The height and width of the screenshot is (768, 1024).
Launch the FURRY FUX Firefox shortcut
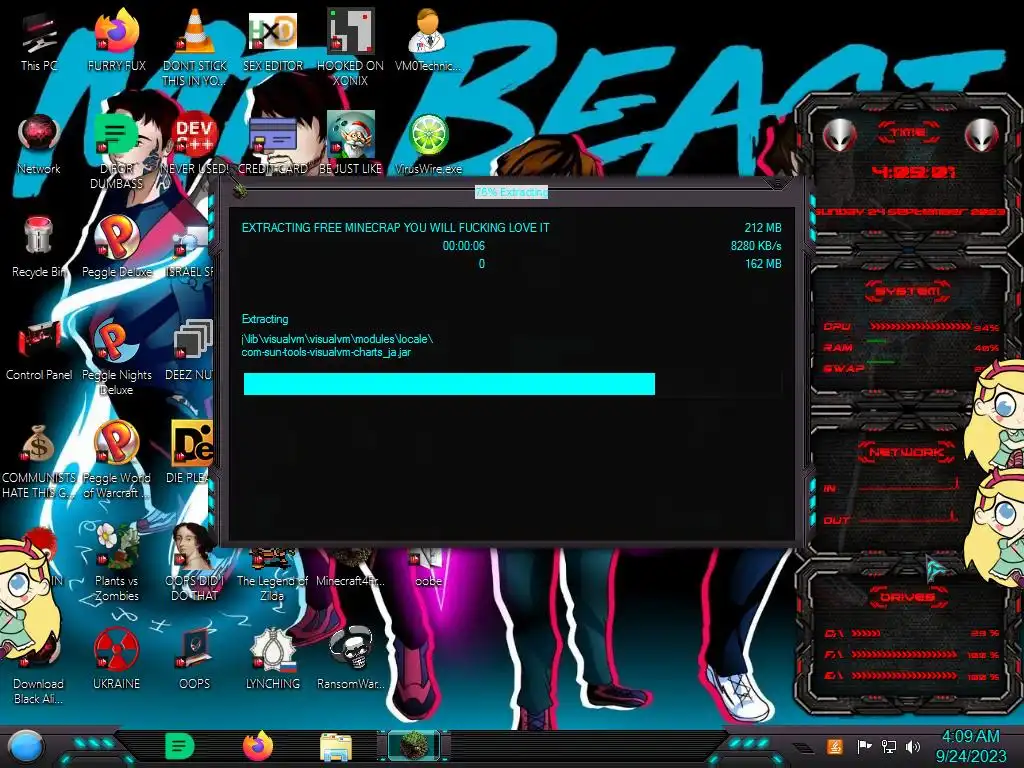tap(116, 31)
